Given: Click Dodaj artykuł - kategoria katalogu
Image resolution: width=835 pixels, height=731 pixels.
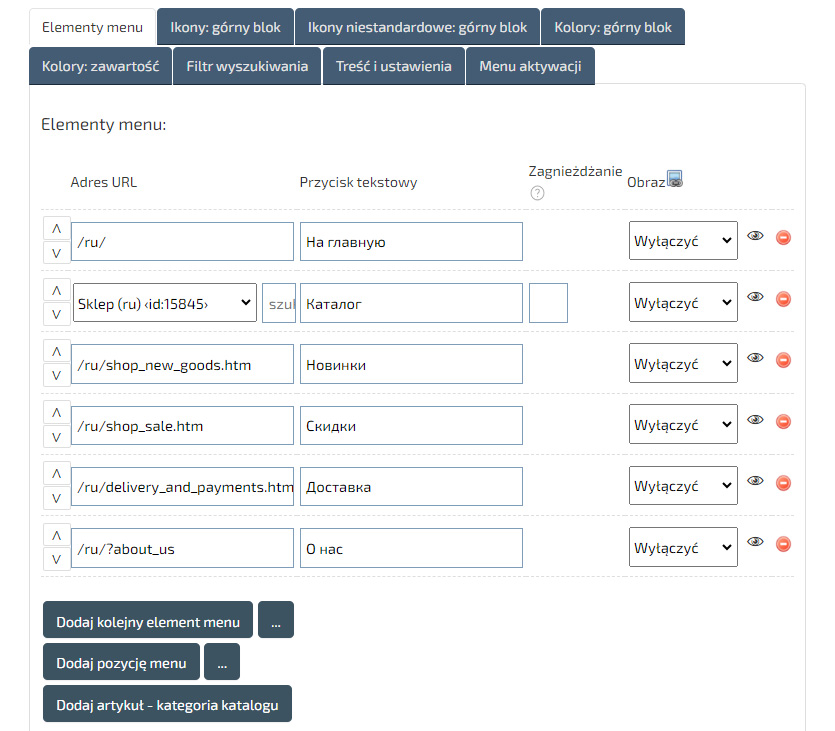Looking at the screenshot, I should (167, 704).
